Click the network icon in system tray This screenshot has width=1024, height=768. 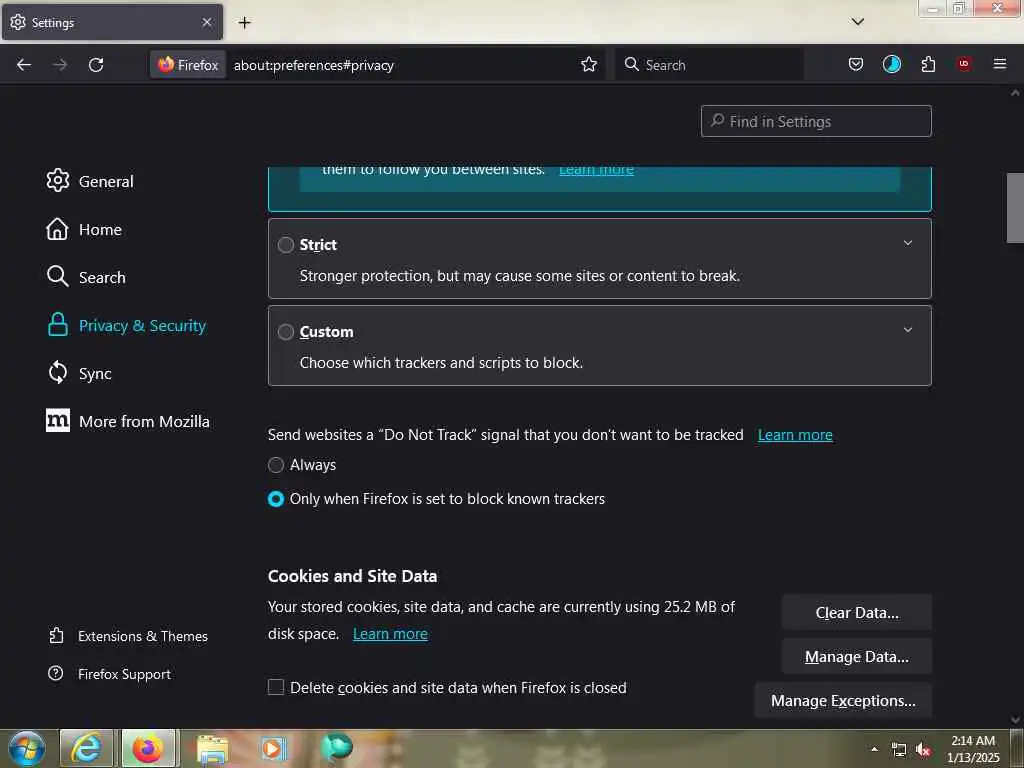(899, 750)
